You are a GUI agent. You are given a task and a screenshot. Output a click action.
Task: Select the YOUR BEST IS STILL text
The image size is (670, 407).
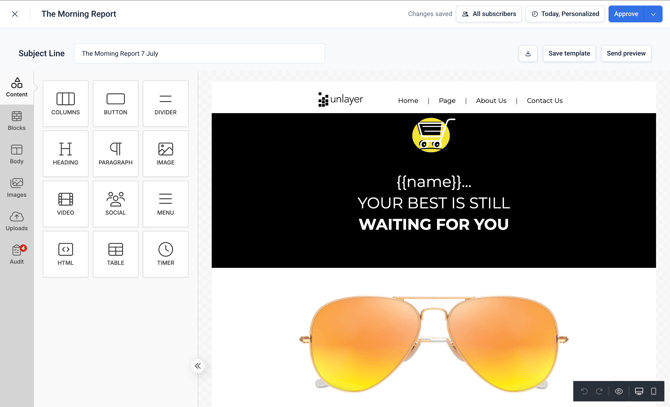point(434,203)
